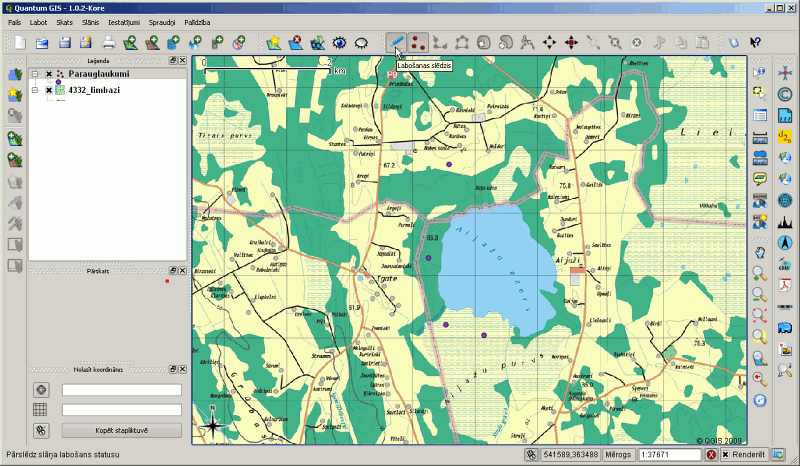Add a raster layer
This screenshot has width=800, height=466.
point(152,42)
